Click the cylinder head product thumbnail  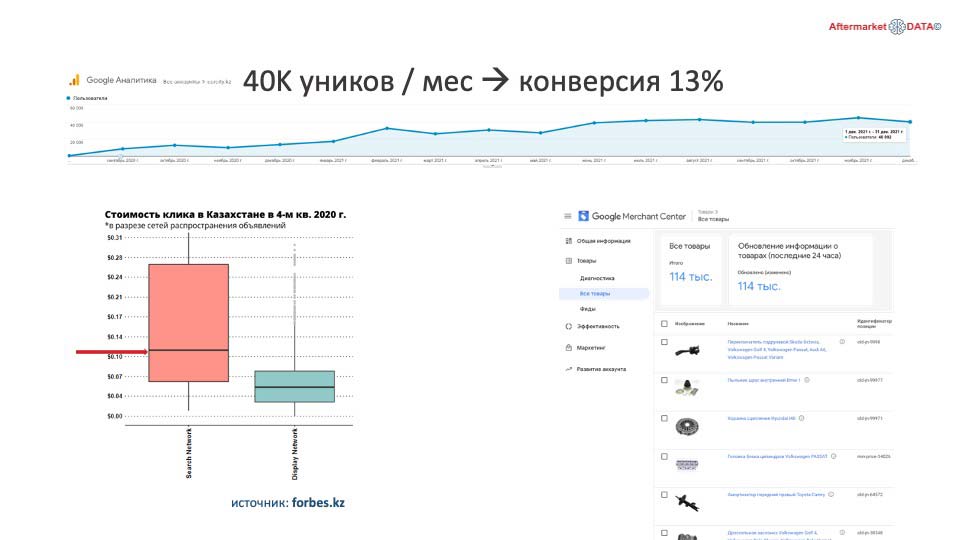[x=687, y=465]
